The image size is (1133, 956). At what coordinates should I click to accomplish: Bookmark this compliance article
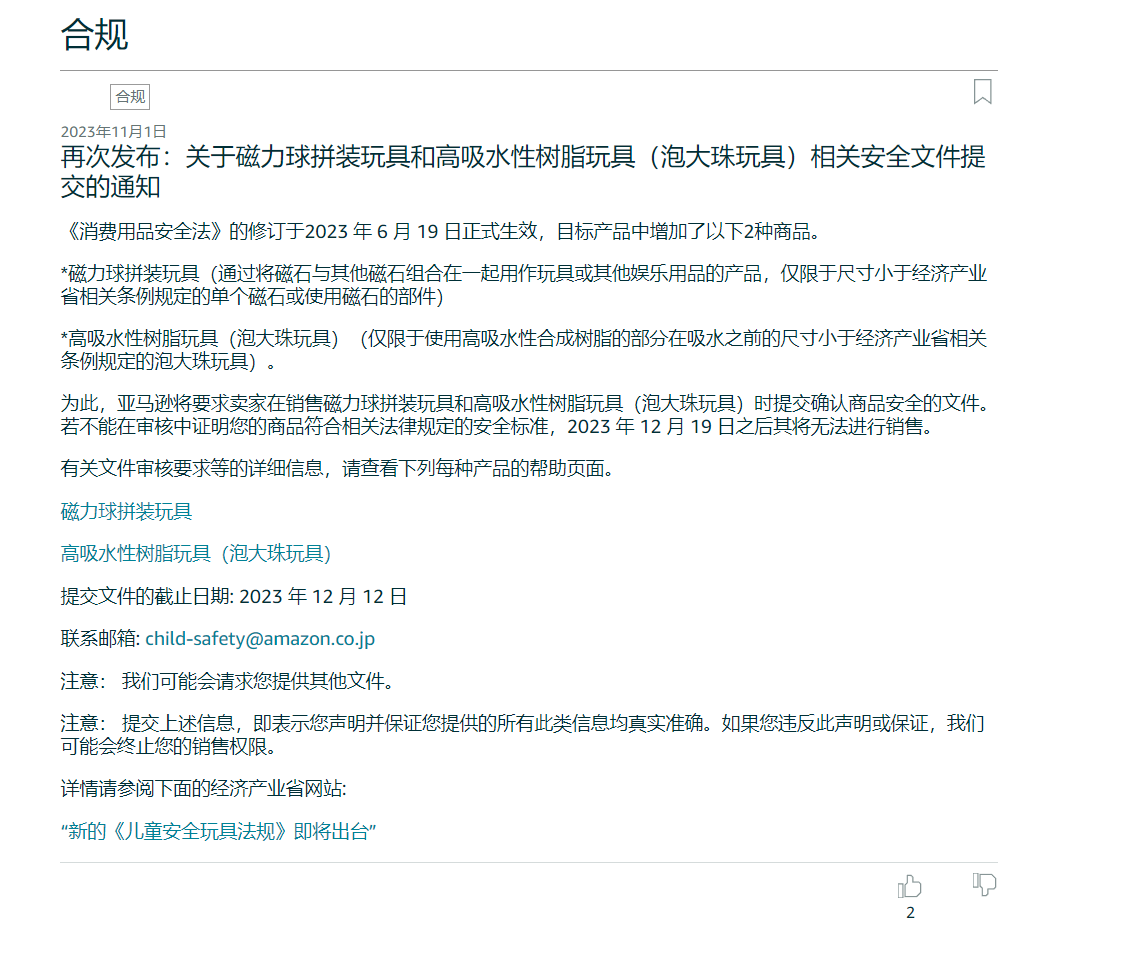tap(982, 92)
